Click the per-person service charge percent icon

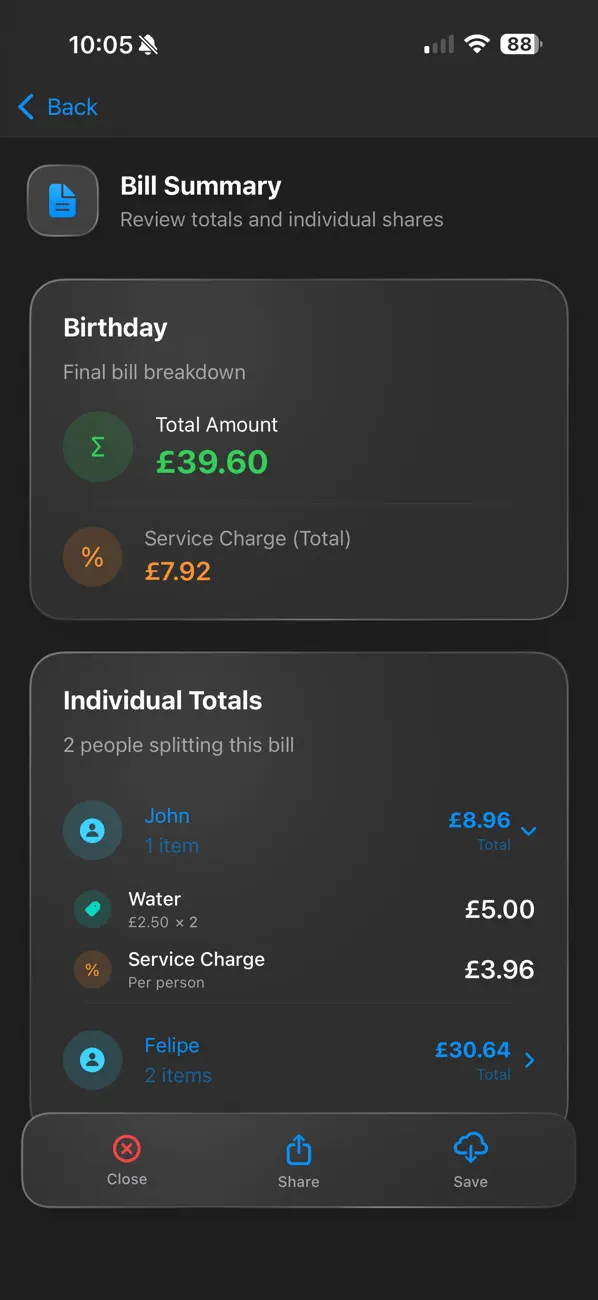[92, 969]
